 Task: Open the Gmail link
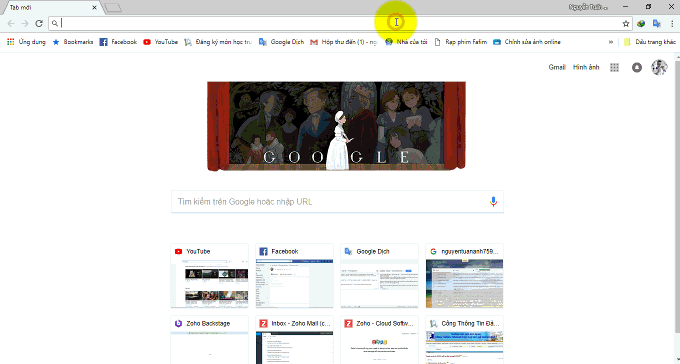point(557,67)
